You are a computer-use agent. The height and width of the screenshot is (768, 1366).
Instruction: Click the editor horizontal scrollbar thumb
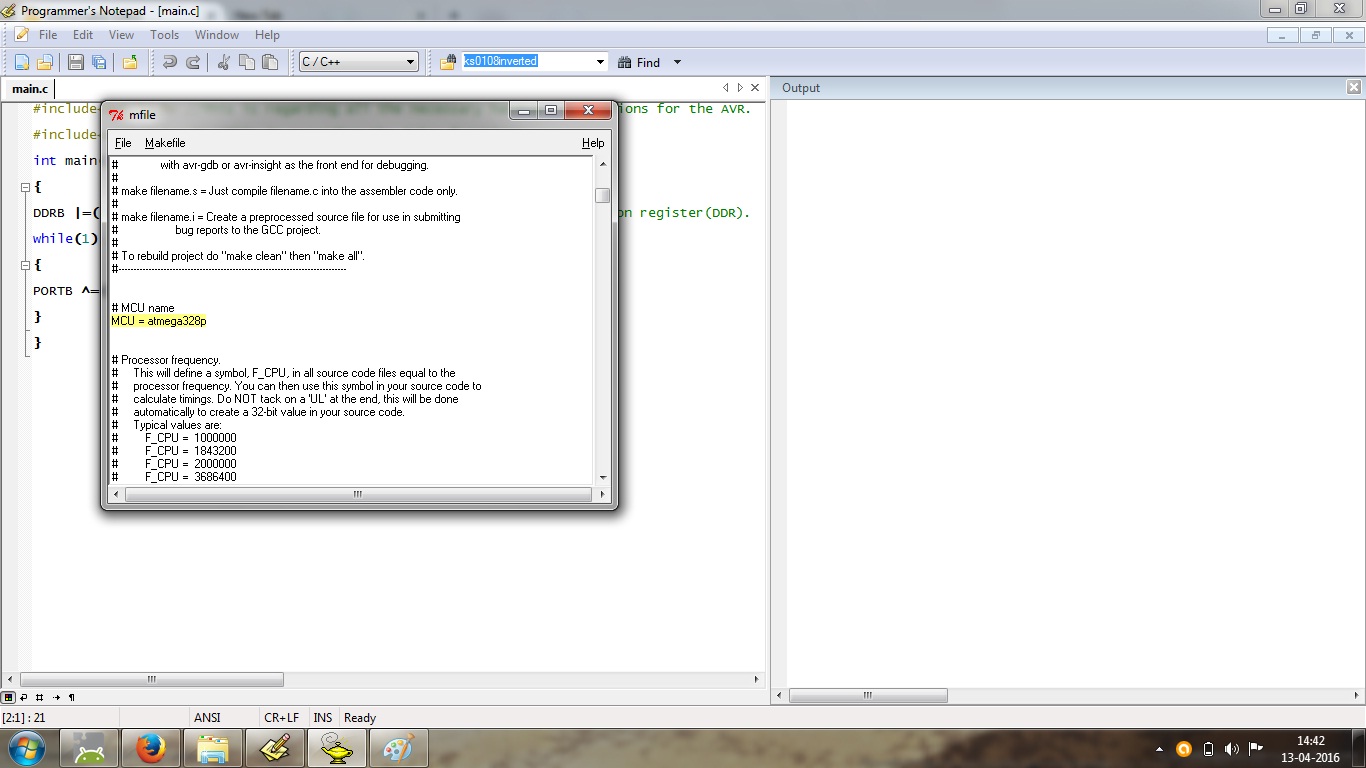coord(152,679)
